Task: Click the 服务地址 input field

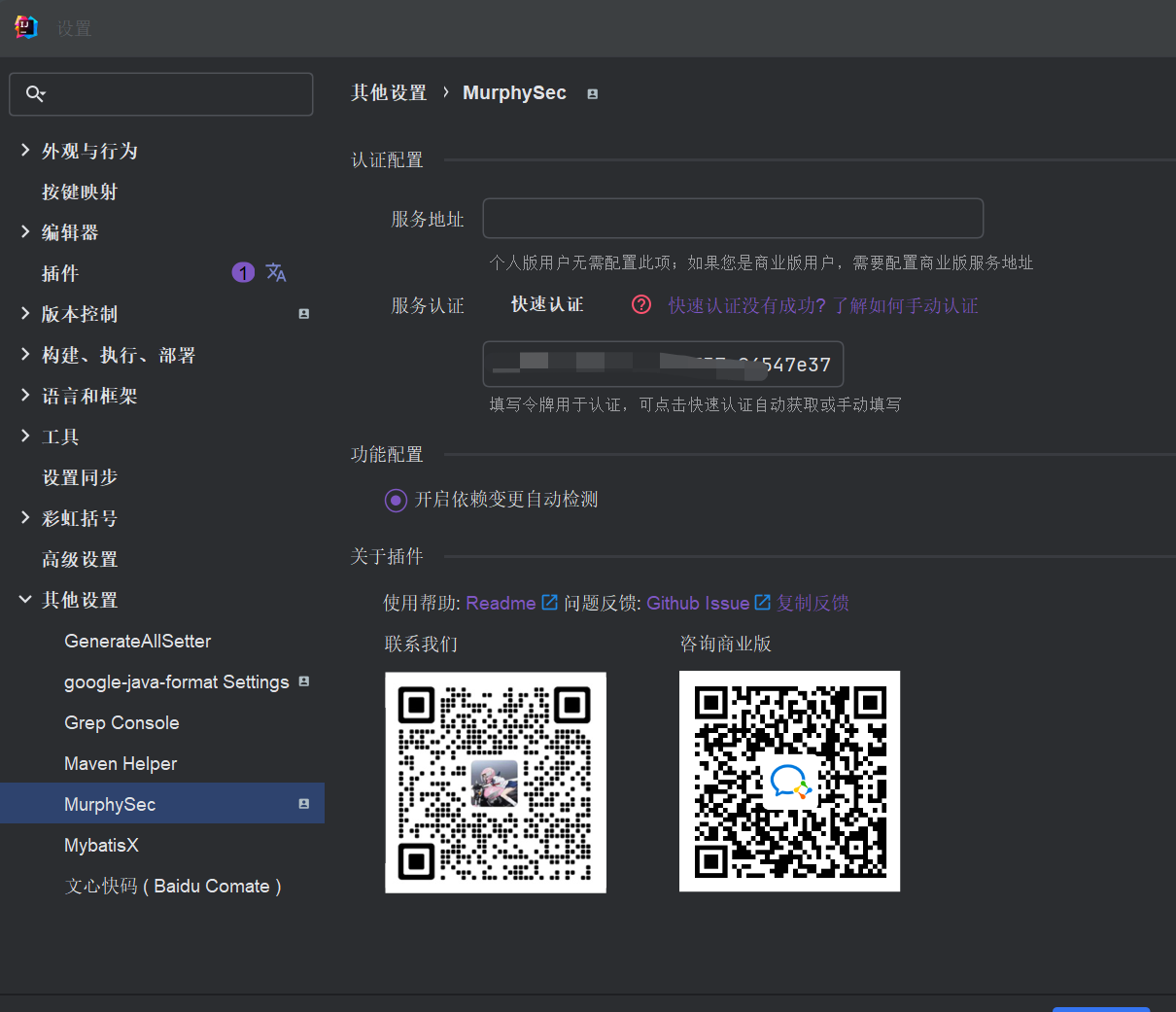Action: (x=733, y=219)
